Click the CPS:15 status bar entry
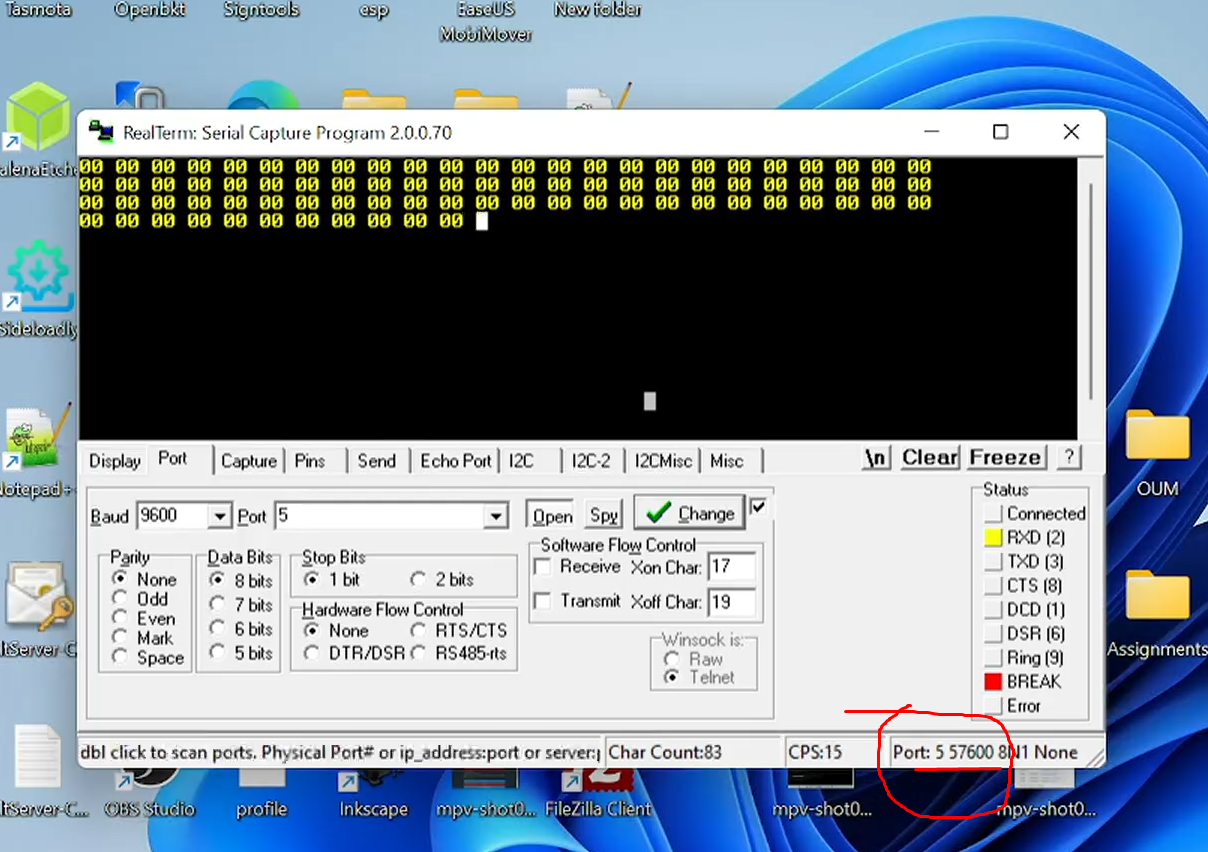Screen dimensions: 1208x852 point(816,752)
